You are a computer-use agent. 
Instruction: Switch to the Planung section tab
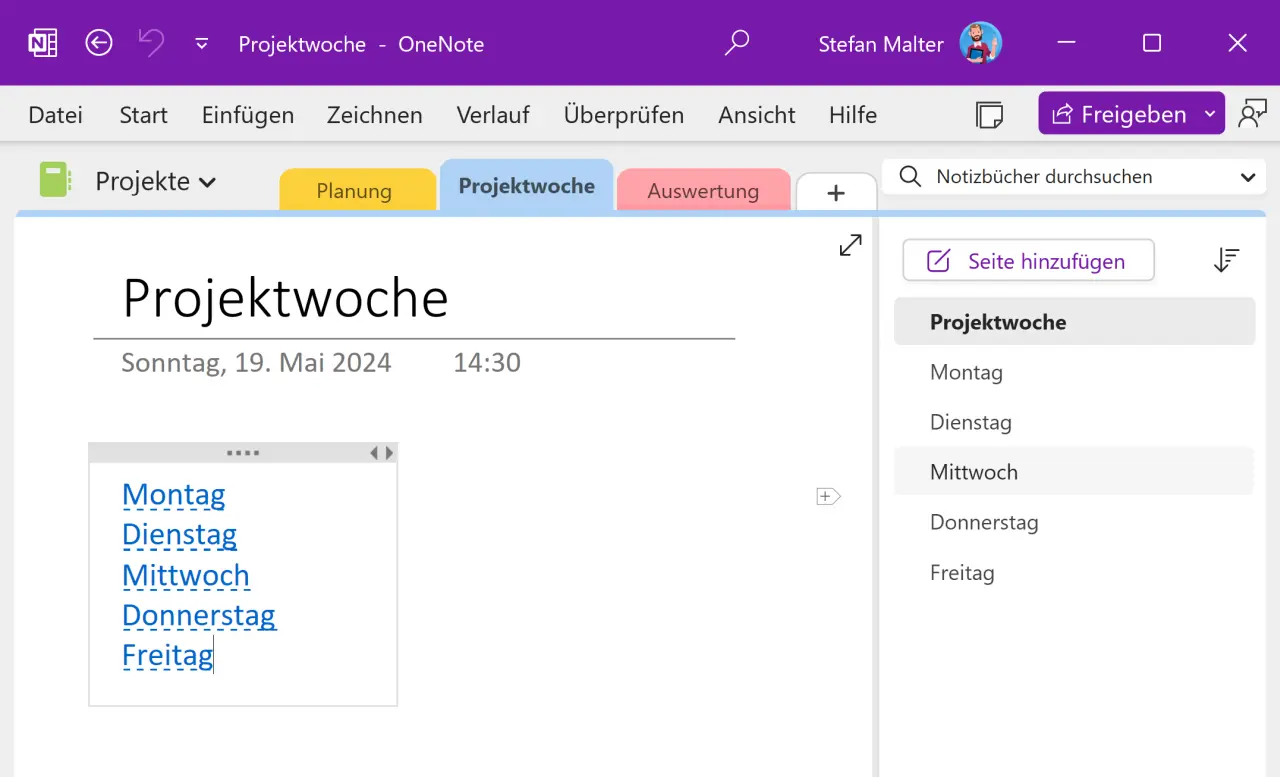357,190
